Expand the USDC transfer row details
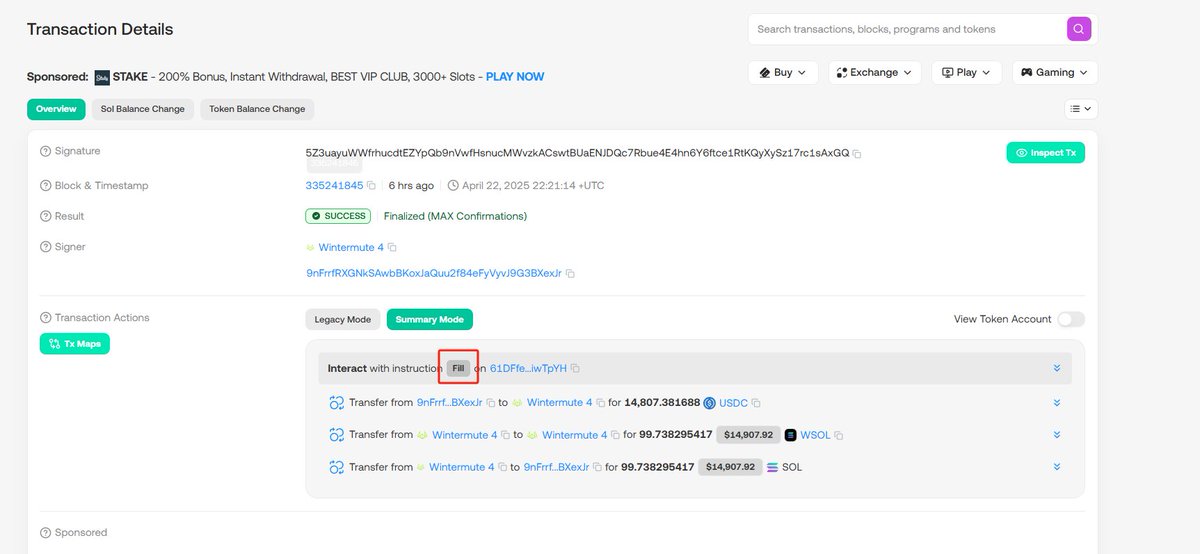Image resolution: width=1200 pixels, height=554 pixels. [x=1057, y=403]
